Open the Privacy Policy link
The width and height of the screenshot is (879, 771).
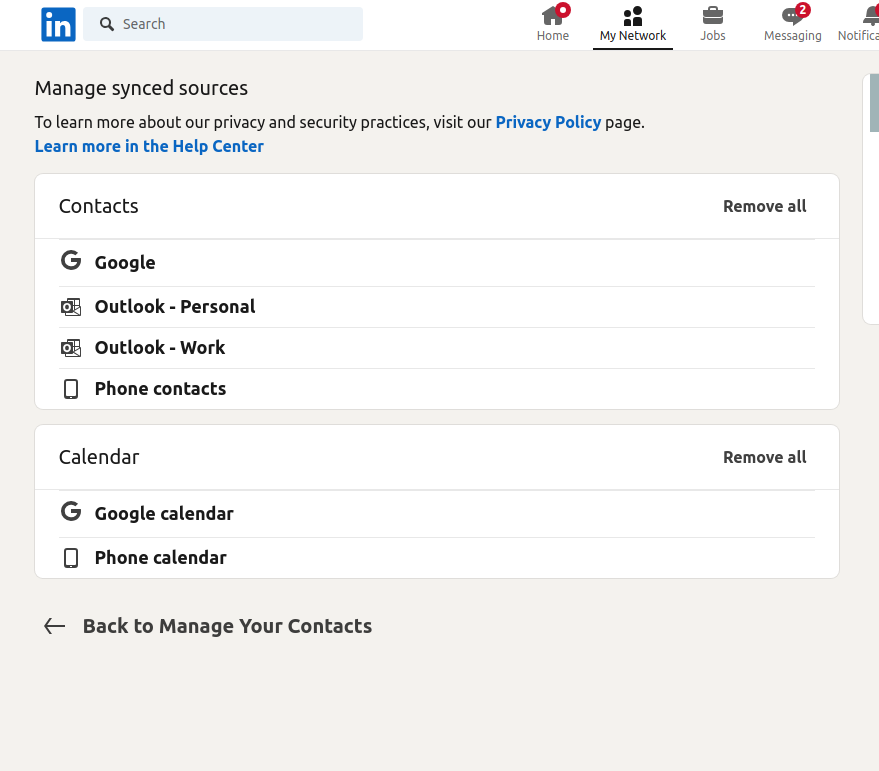point(548,122)
